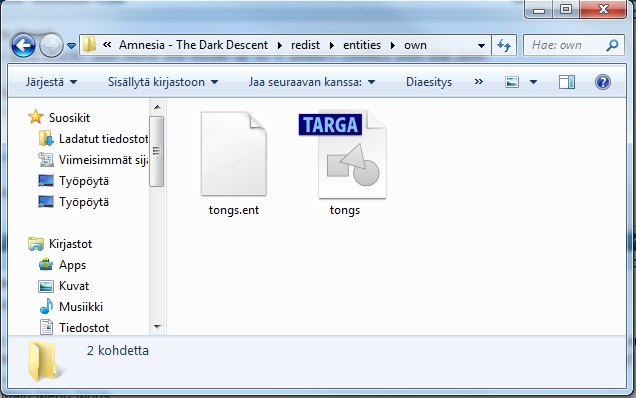Go to the redist folder in path
Image resolution: width=636 pixels, height=398 pixels.
click(305, 45)
